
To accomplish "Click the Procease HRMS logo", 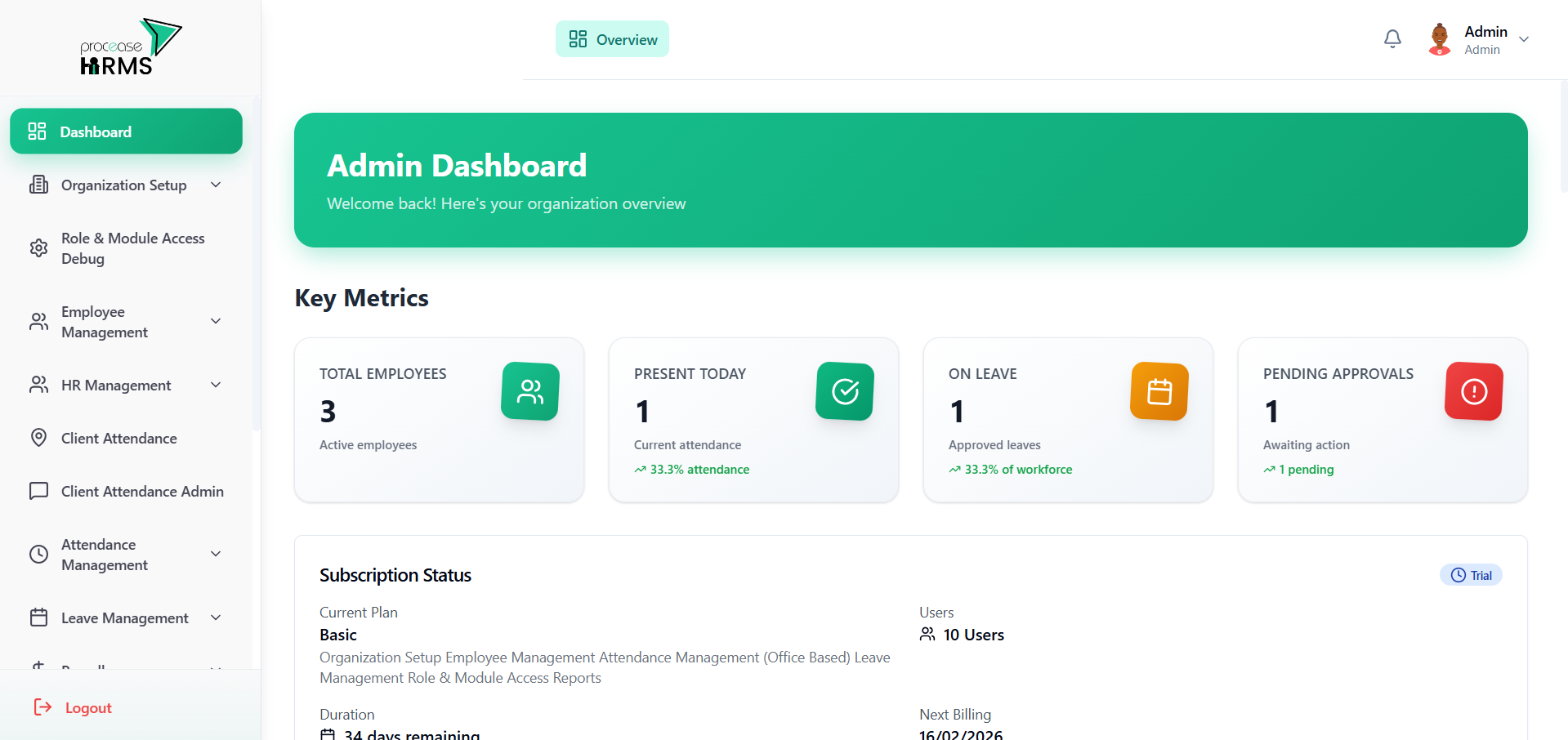I will point(131,47).
